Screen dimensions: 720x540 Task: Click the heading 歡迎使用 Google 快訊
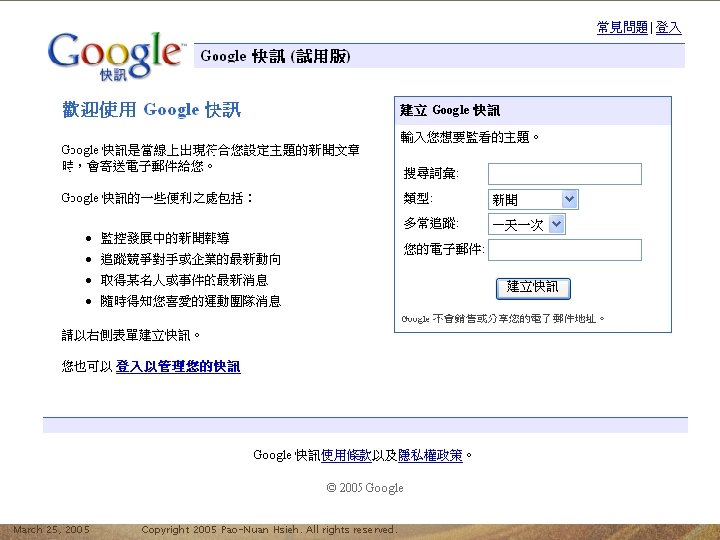(152, 110)
